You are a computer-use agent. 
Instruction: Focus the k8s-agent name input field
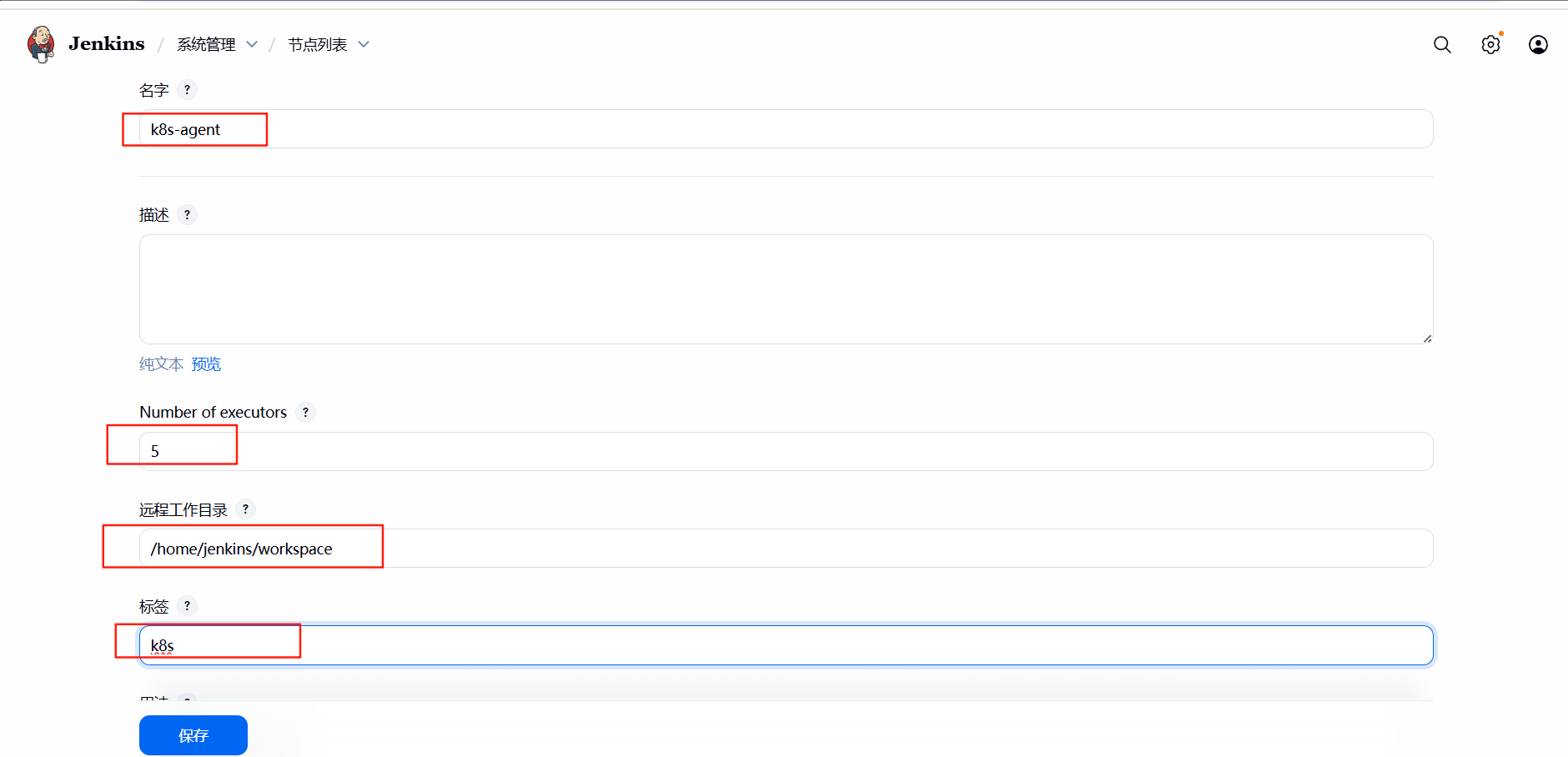pos(786,129)
